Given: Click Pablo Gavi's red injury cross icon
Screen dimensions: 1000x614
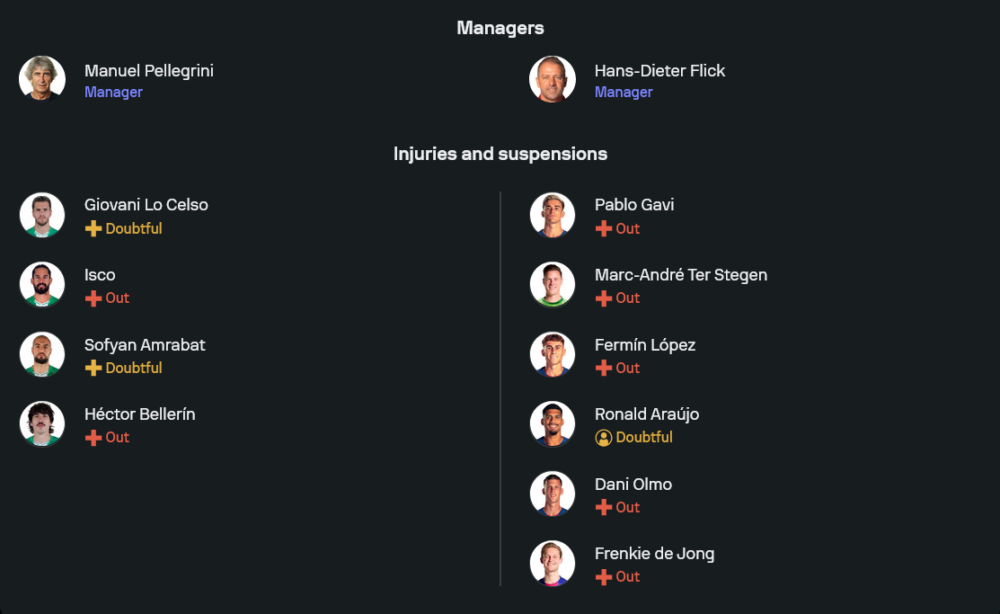Looking at the screenshot, I should (x=603, y=229).
